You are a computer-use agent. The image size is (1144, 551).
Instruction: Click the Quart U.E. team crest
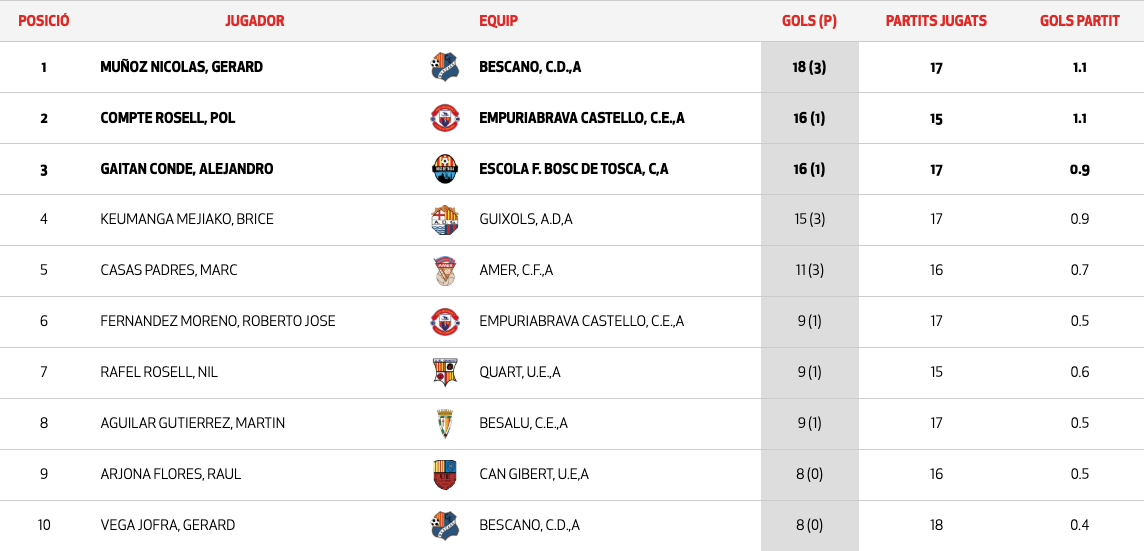point(444,372)
